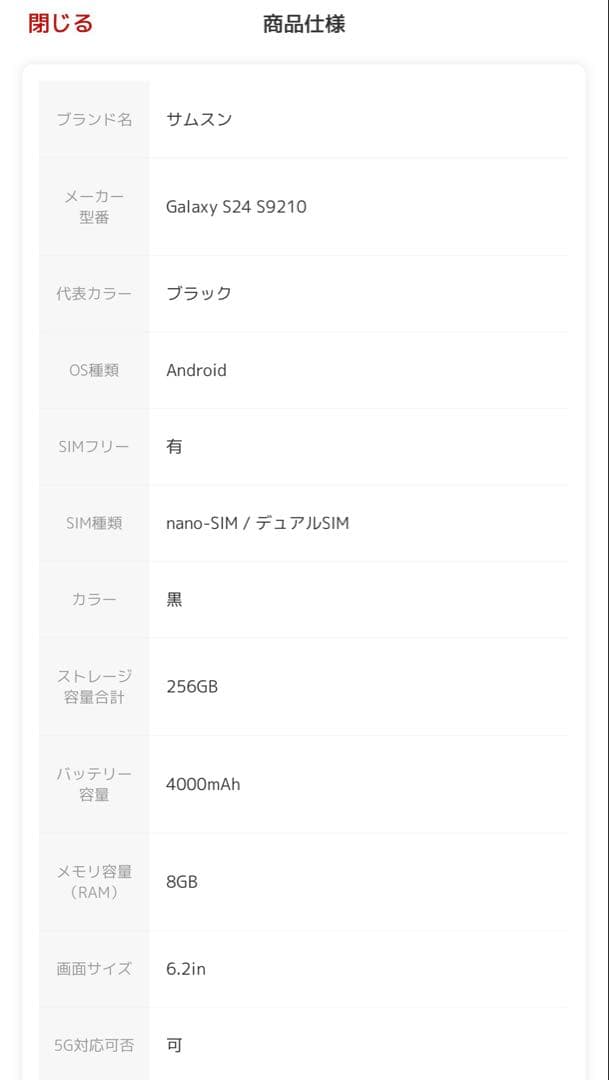The width and height of the screenshot is (609, 1080).
Task: Click the 代表カラー row label
Action: (x=93, y=293)
